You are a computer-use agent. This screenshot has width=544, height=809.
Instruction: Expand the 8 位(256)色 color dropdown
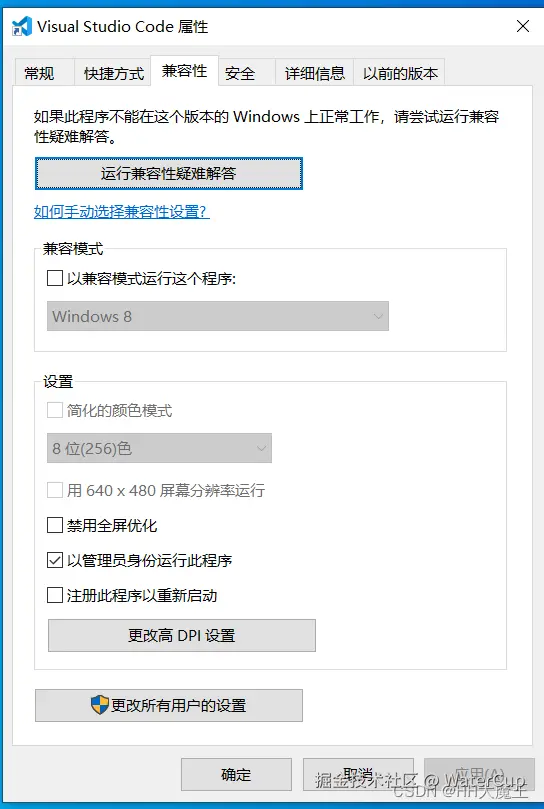[159, 448]
